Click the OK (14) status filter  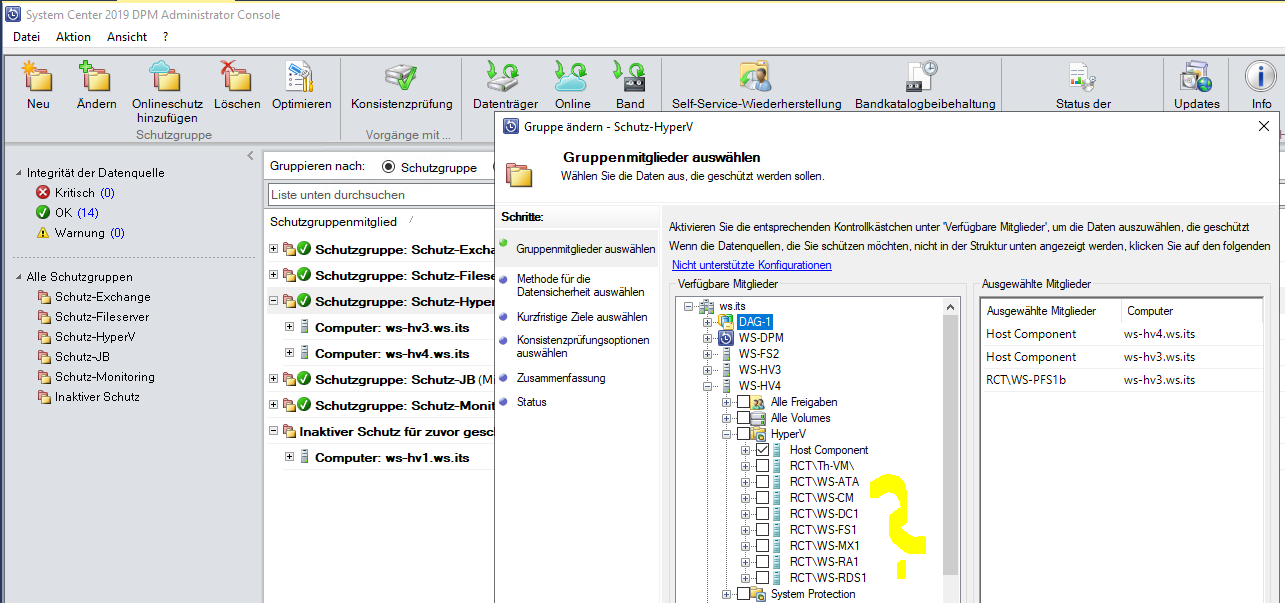point(66,212)
